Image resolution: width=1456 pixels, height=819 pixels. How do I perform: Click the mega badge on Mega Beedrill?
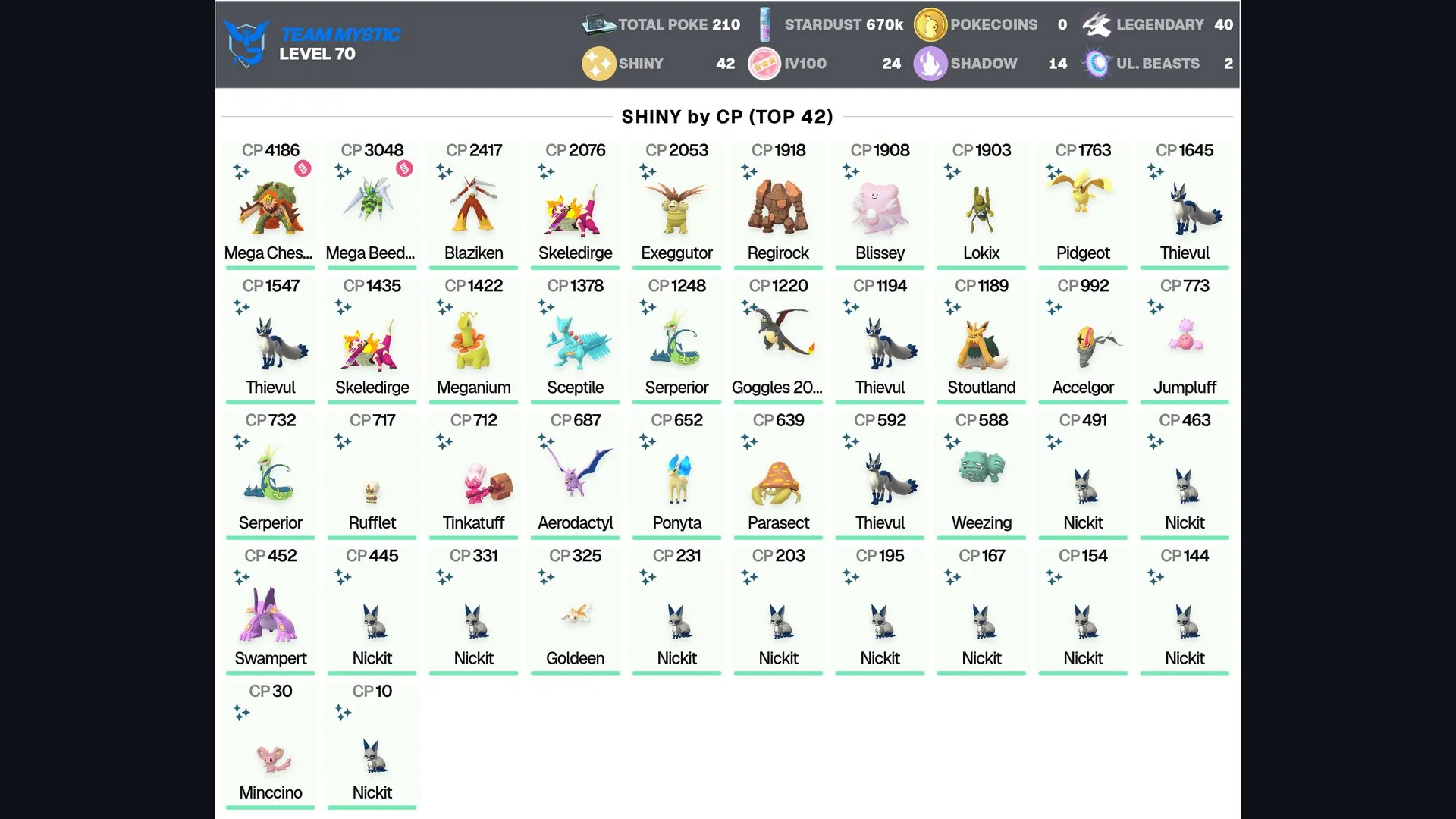click(404, 168)
